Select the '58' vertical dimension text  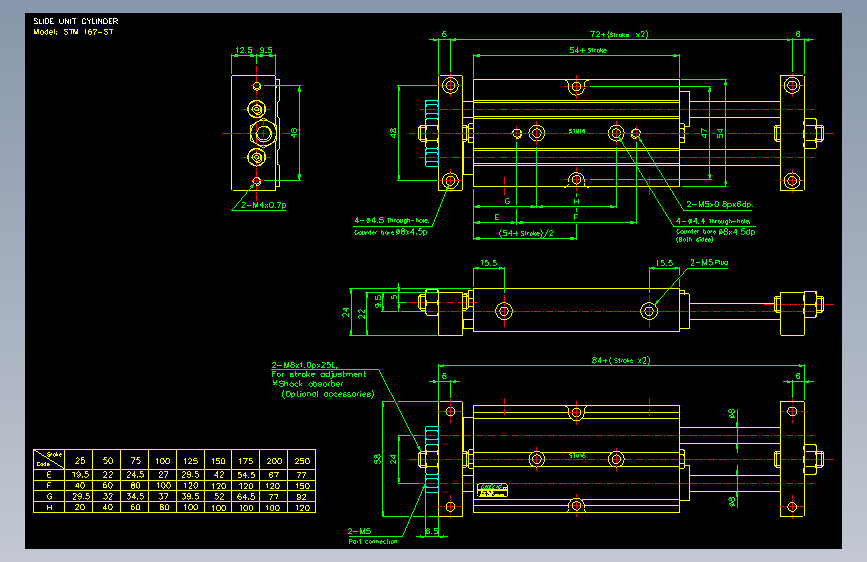point(378,459)
